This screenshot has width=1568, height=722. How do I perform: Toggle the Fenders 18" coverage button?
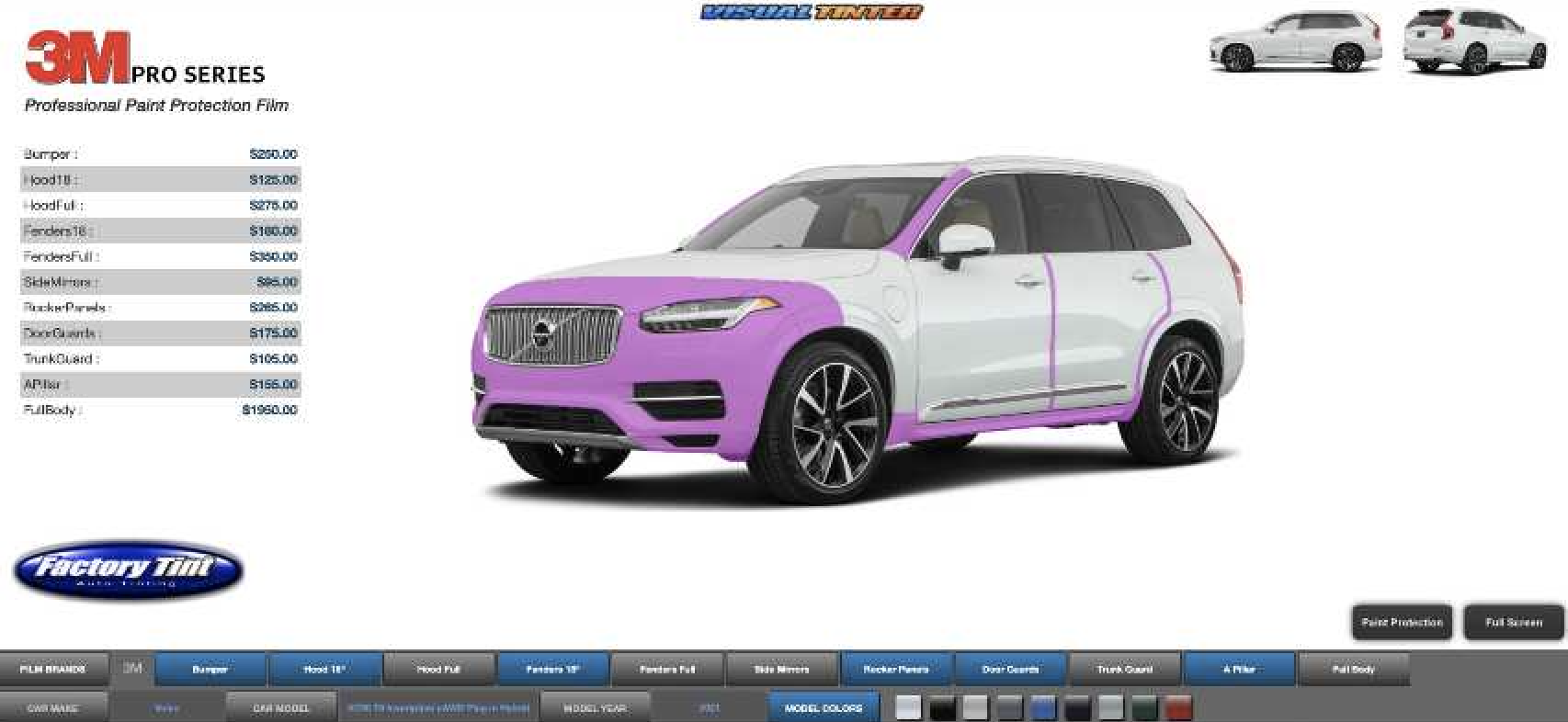(553, 670)
